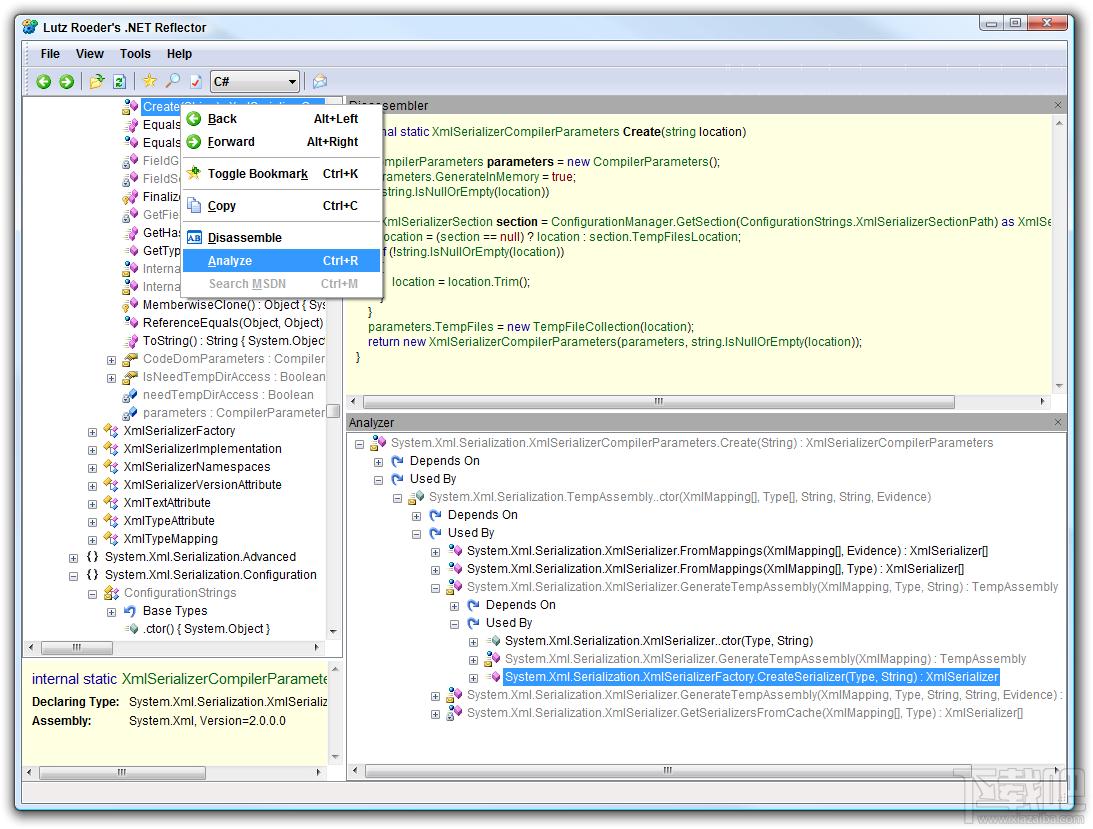Viewport: 1093px width, 829px height.
Task: Select ReferenceEquals(Object, Object) tree item
Action: coord(233,323)
